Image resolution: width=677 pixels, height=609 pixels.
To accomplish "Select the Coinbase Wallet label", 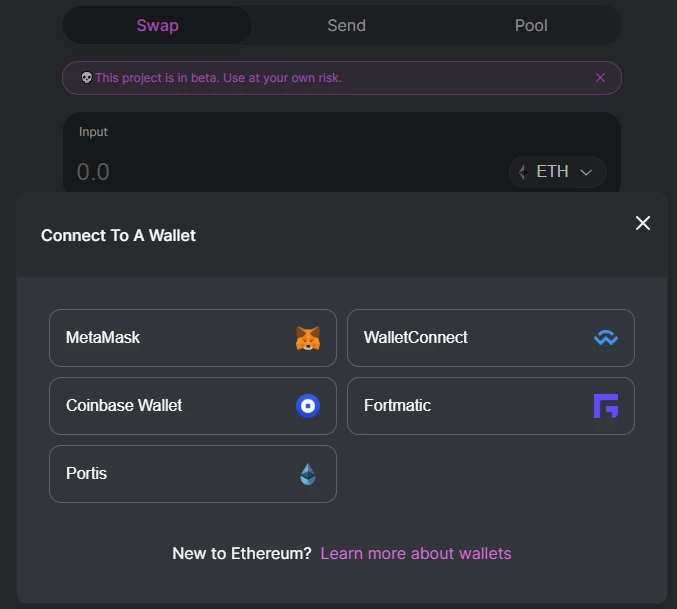I will 124,405.
